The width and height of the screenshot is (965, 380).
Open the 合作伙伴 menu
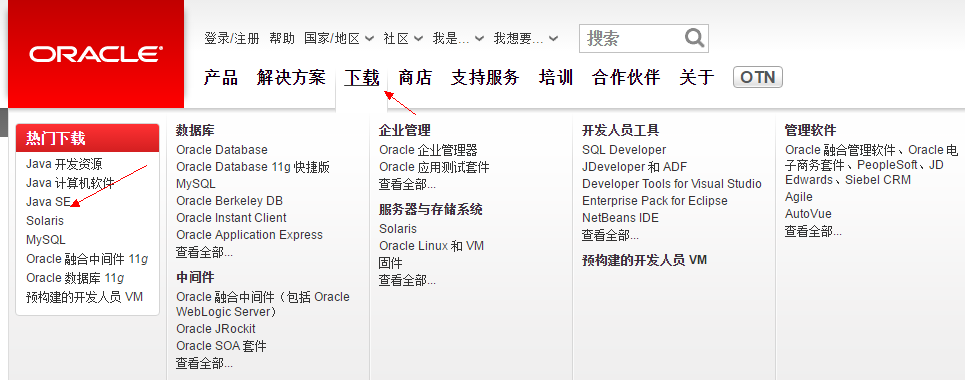point(626,78)
